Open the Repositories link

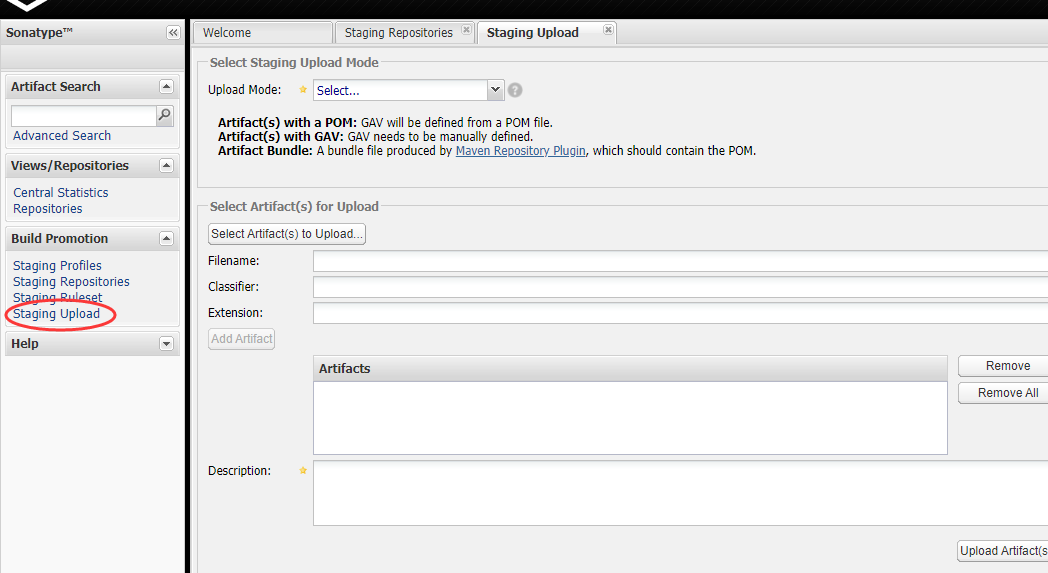click(x=47, y=209)
